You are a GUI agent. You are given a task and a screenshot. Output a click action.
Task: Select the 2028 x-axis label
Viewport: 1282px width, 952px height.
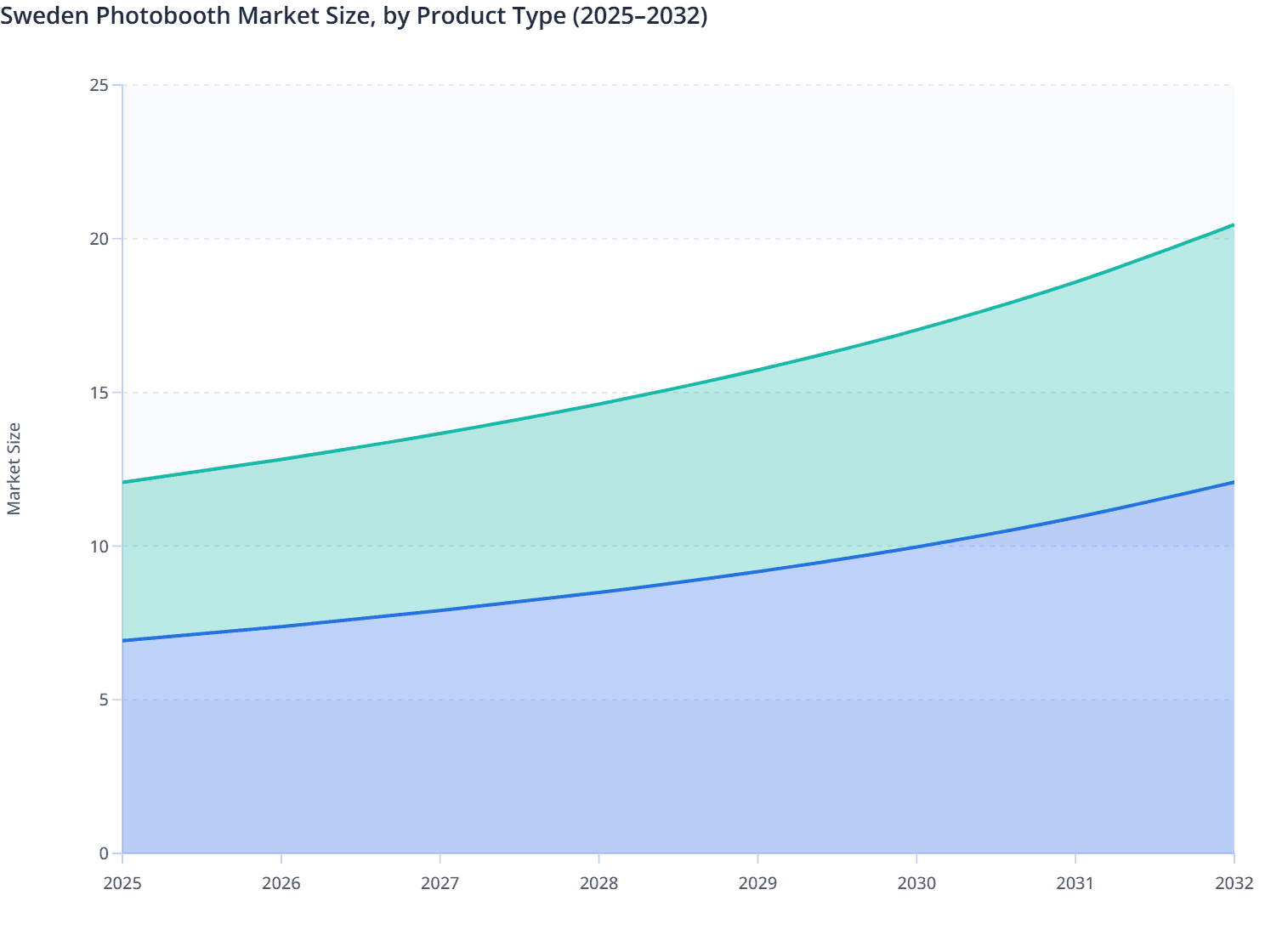coord(600,884)
